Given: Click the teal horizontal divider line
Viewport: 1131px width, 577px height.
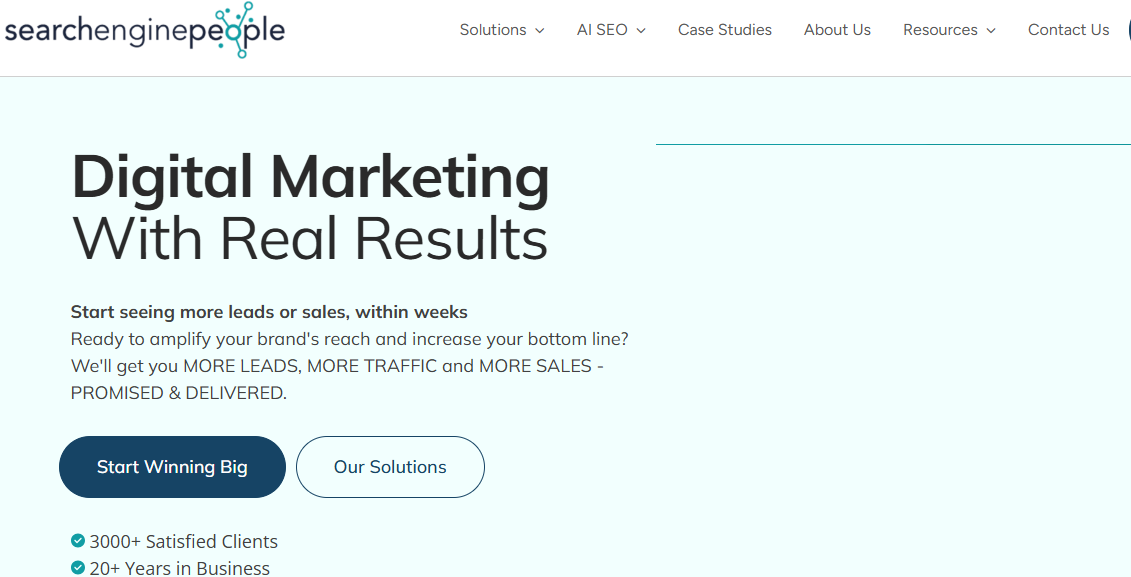Looking at the screenshot, I should click(893, 144).
